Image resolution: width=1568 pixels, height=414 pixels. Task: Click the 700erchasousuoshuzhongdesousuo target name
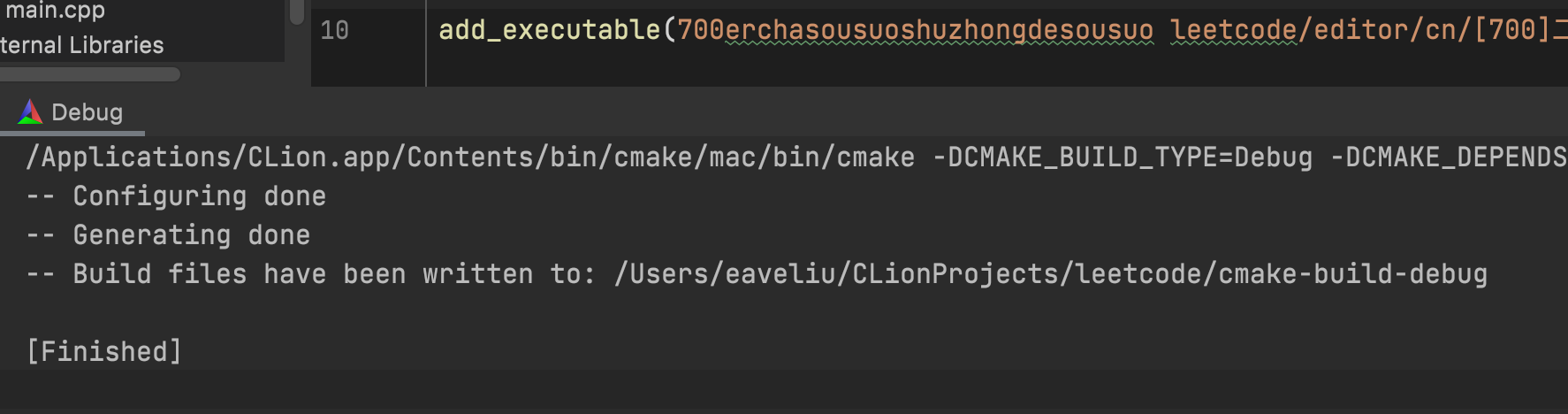pos(915,30)
